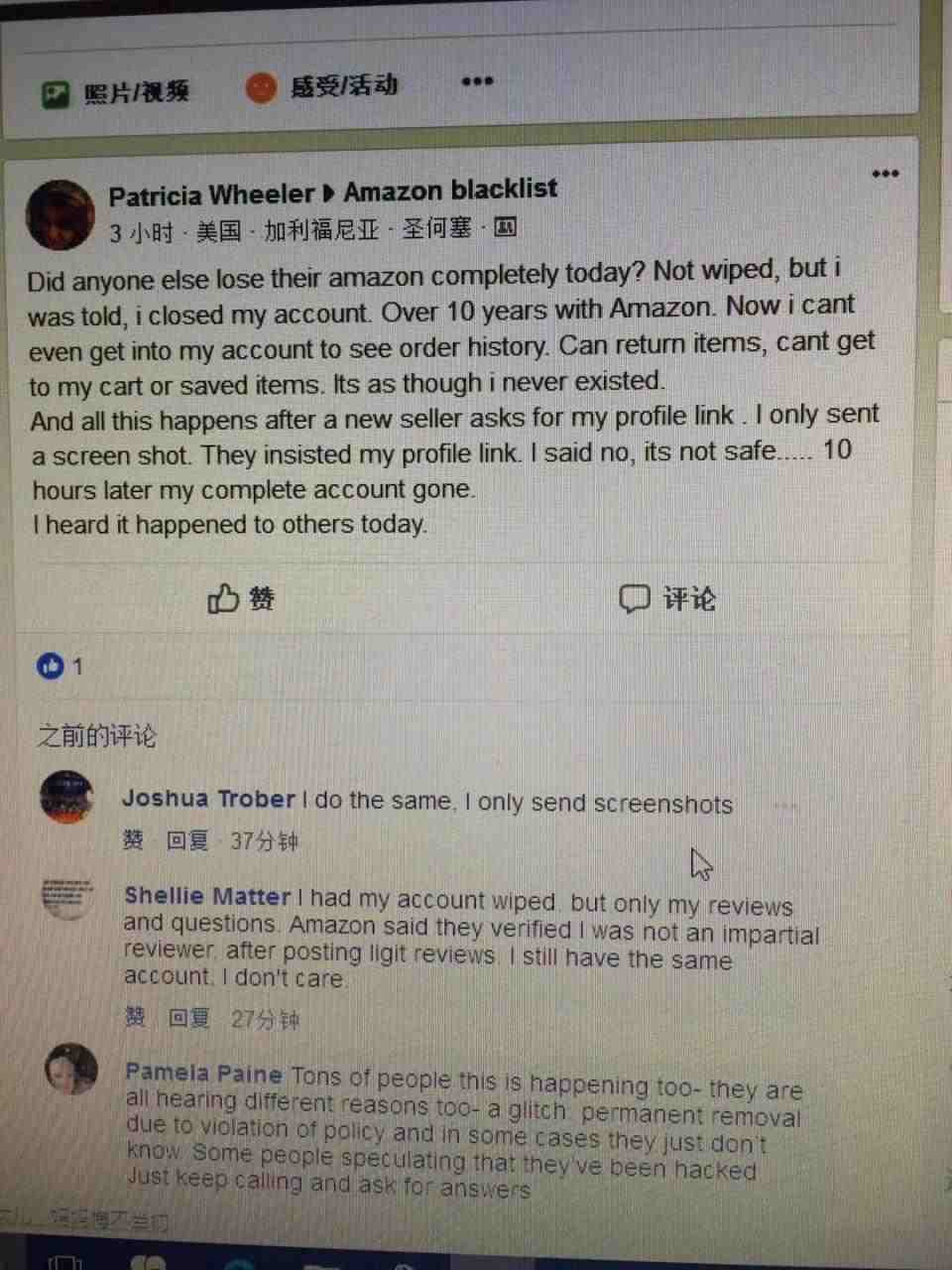Open the composer three-dots more options
952x1270 pixels.
[x=477, y=81]
